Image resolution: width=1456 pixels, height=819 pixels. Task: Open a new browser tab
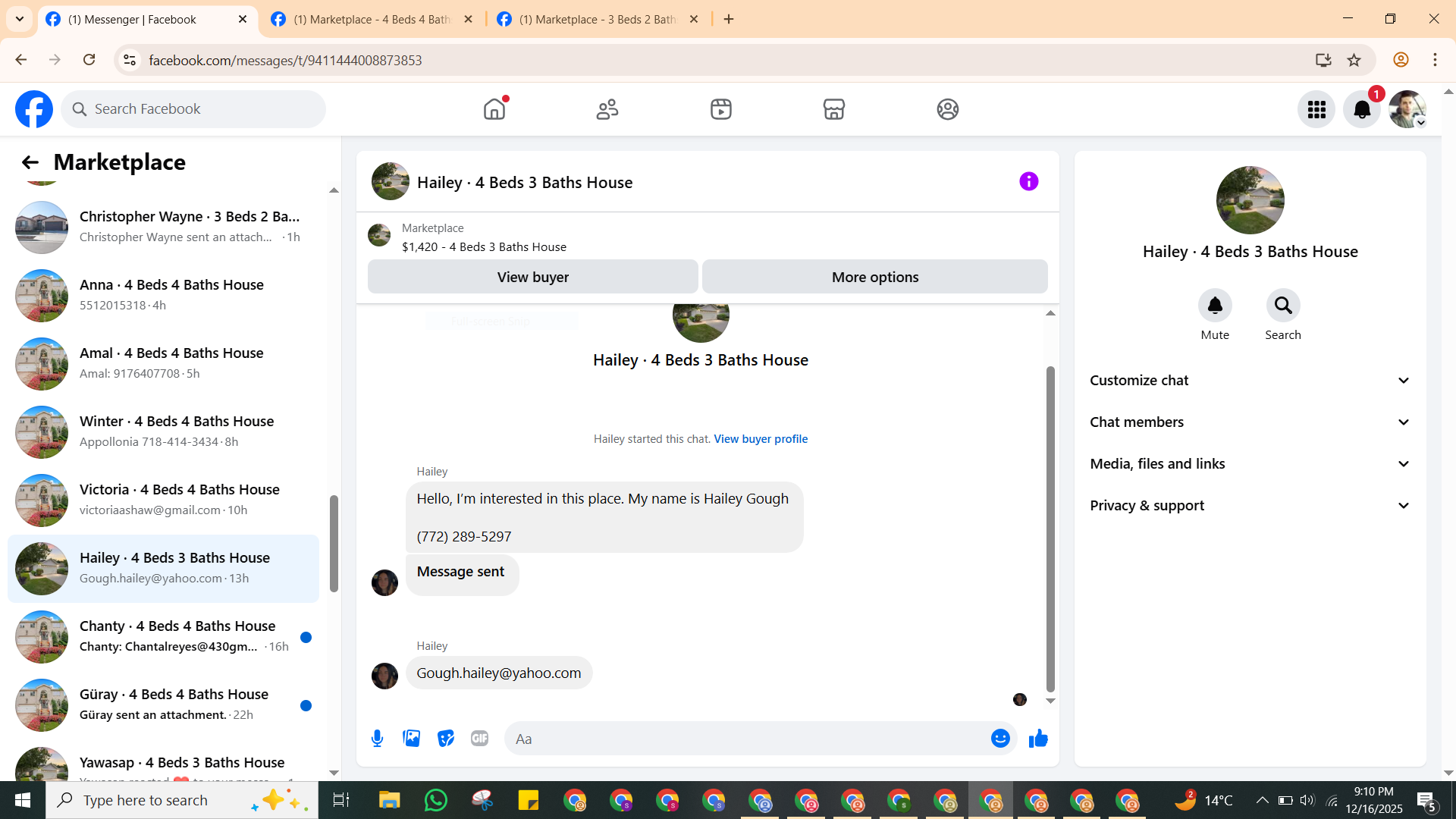tap(729, 20)
